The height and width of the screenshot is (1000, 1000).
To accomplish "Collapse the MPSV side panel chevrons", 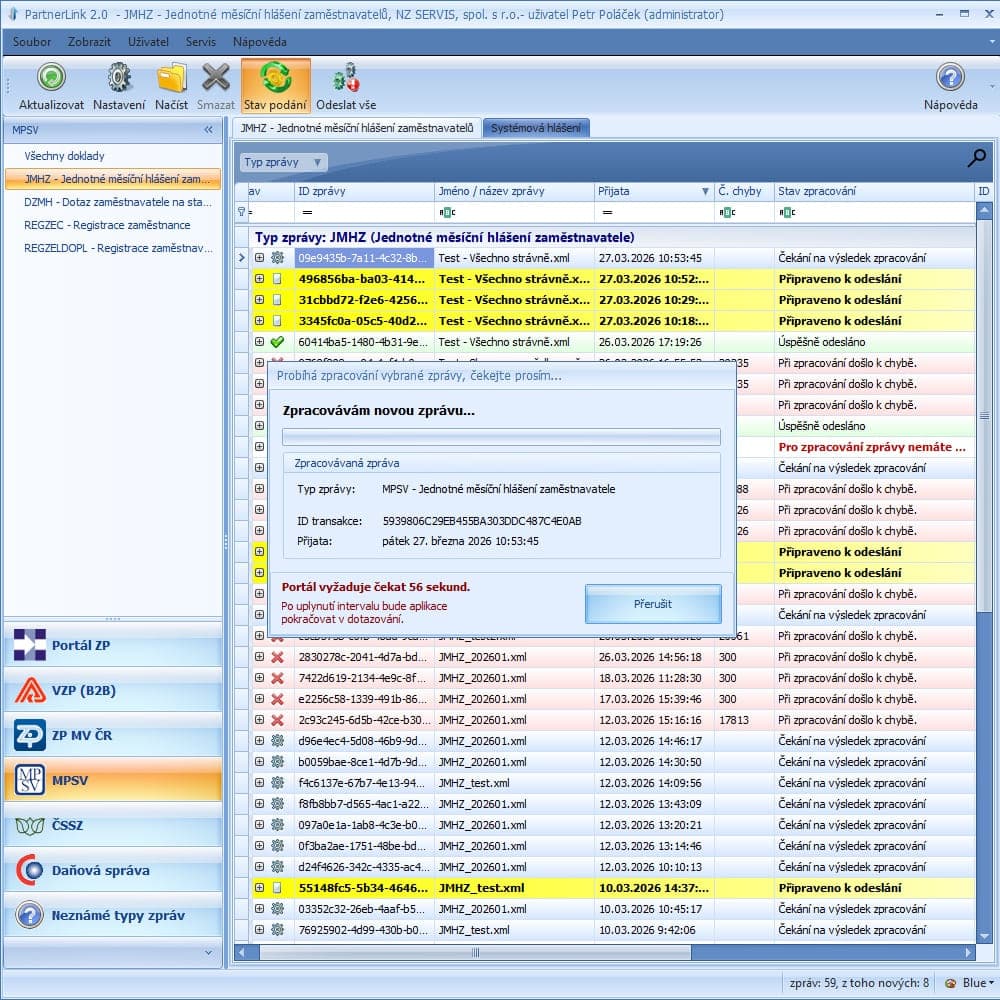I will pyautogui.click(x=209, y=129).
